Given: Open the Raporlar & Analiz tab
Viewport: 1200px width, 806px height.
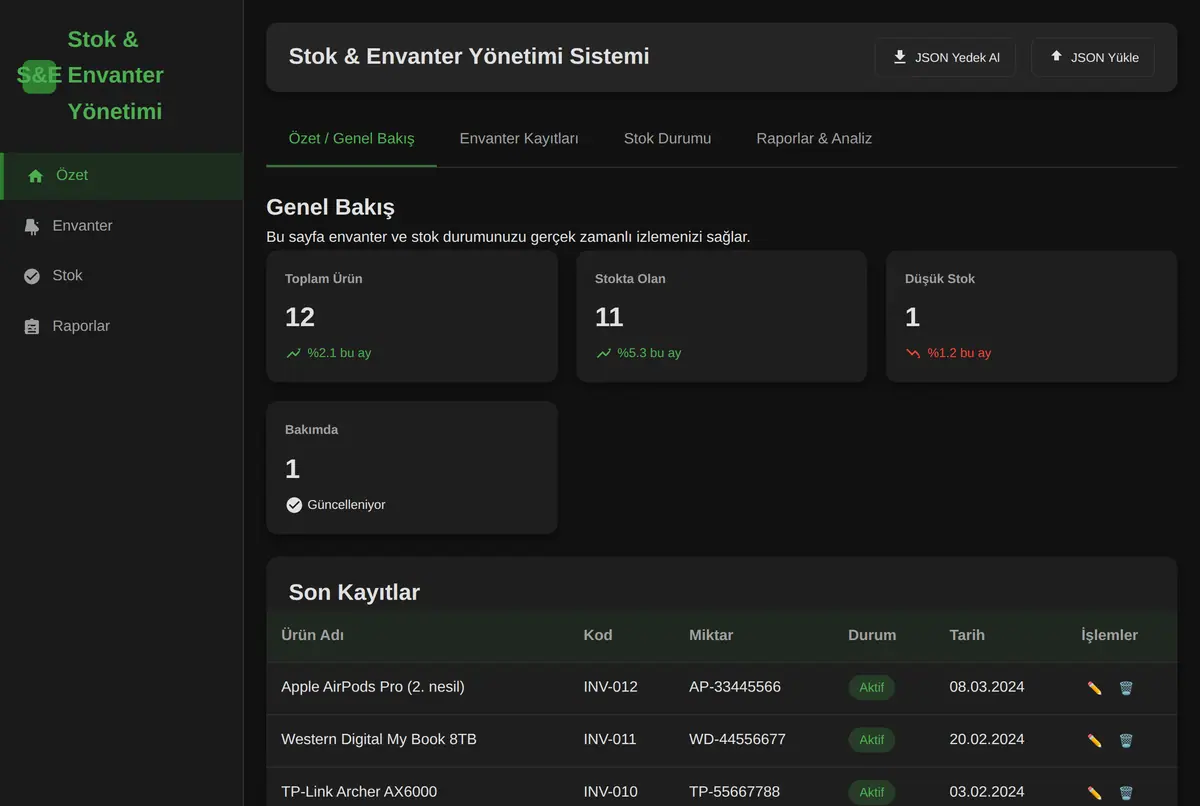Looking at the screenshot, I should point(814,139).
